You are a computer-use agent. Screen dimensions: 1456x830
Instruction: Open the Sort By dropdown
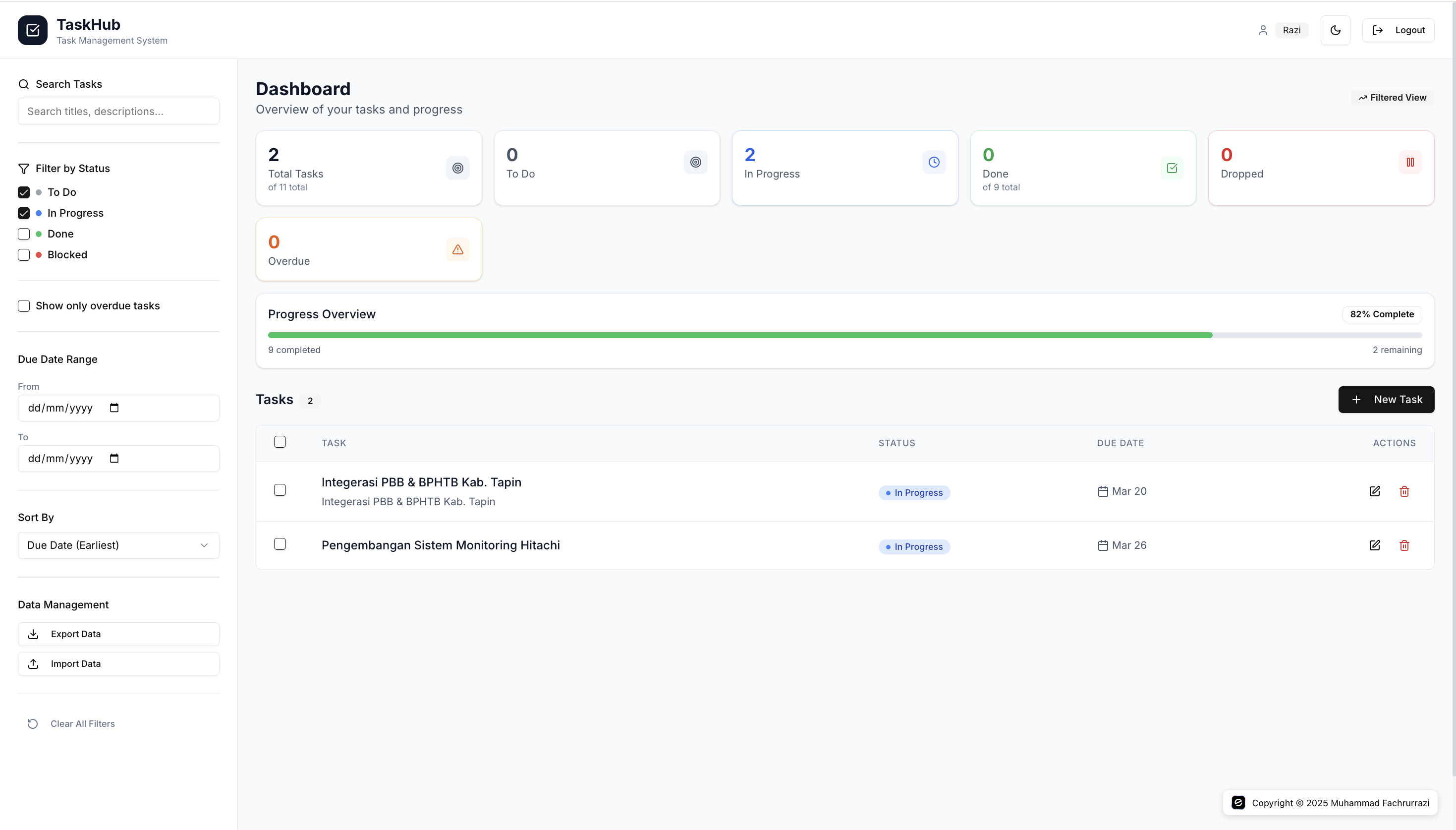tap(117, 545)
